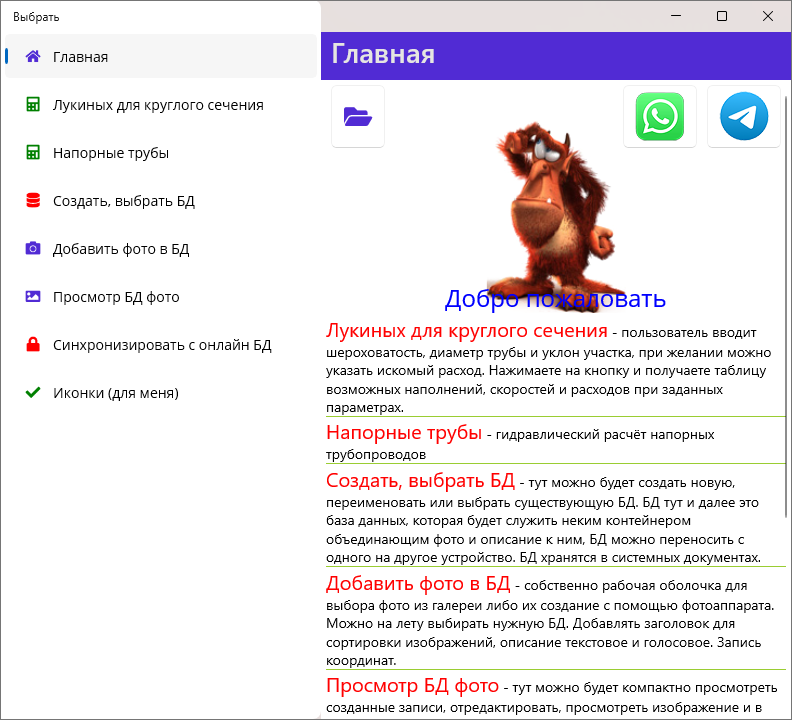Click the camera icon for Добавить фото в БД
792x720 pixels.
click(33, 249)
